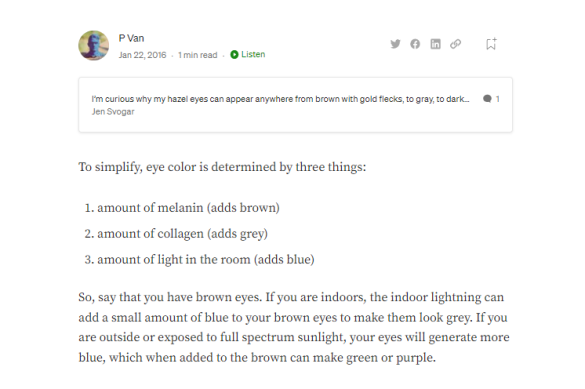Bookmark this story with the save icon

491,44
